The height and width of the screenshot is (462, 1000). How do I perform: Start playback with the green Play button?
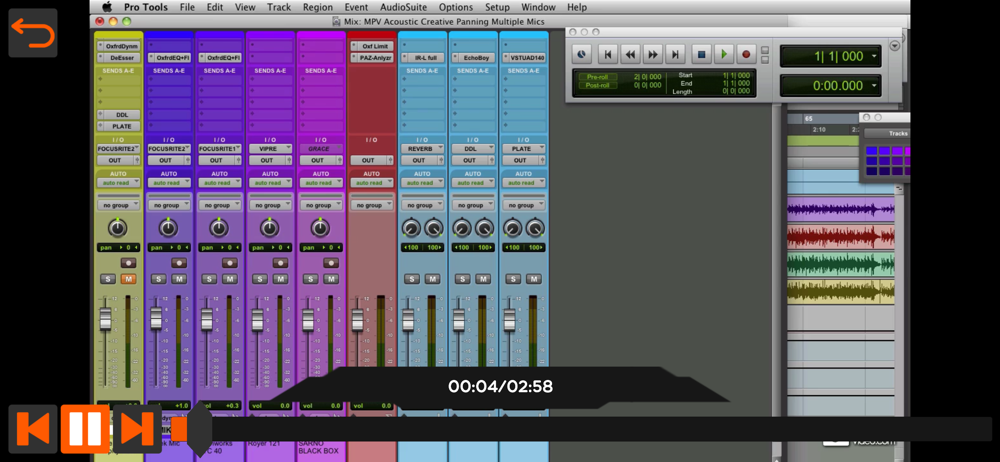[x=723, y=54]
